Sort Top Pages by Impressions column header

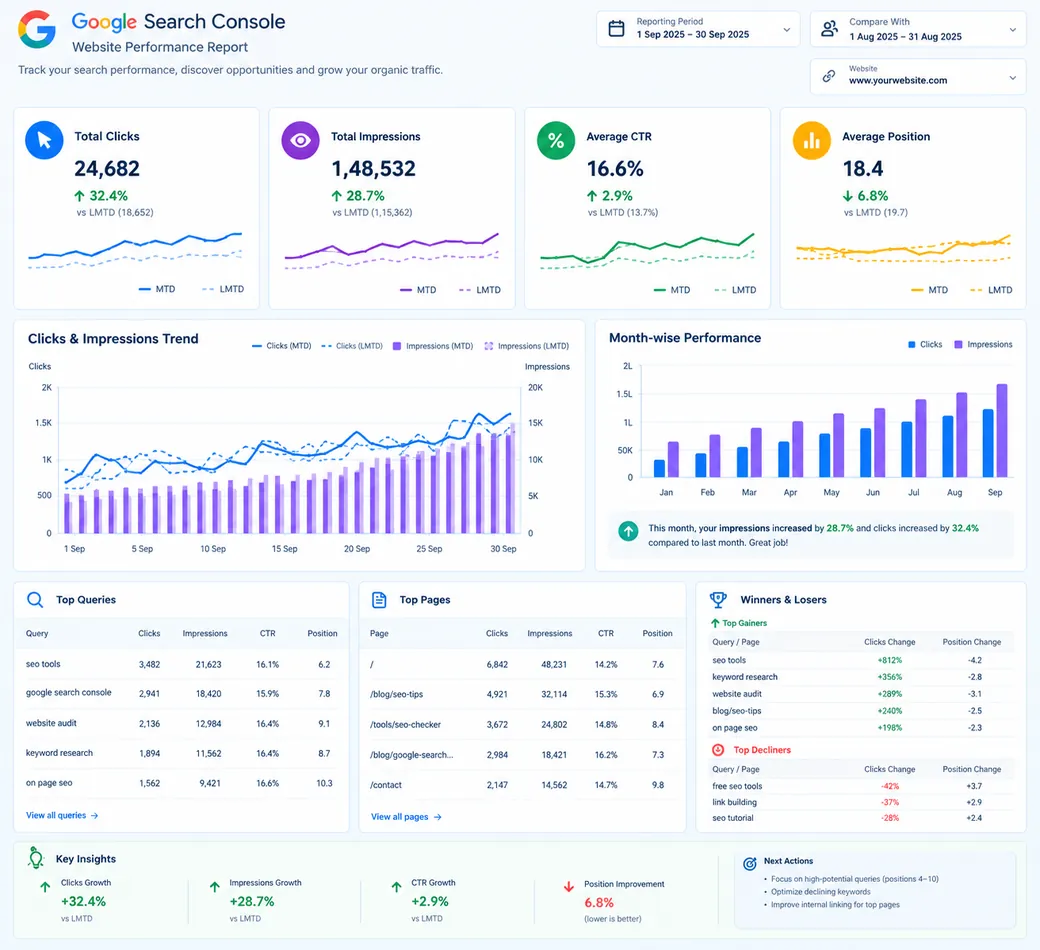click(x=550, y=634)
